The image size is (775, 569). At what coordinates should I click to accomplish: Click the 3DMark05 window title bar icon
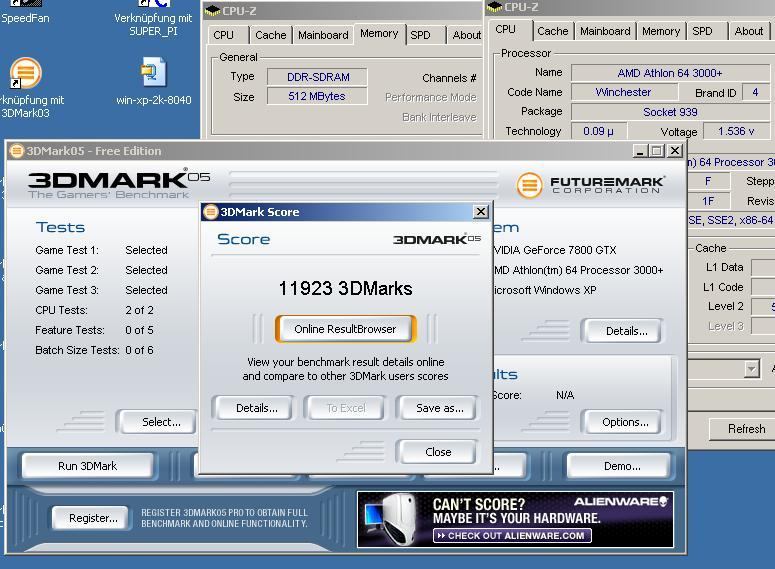[x=16, y=151]
